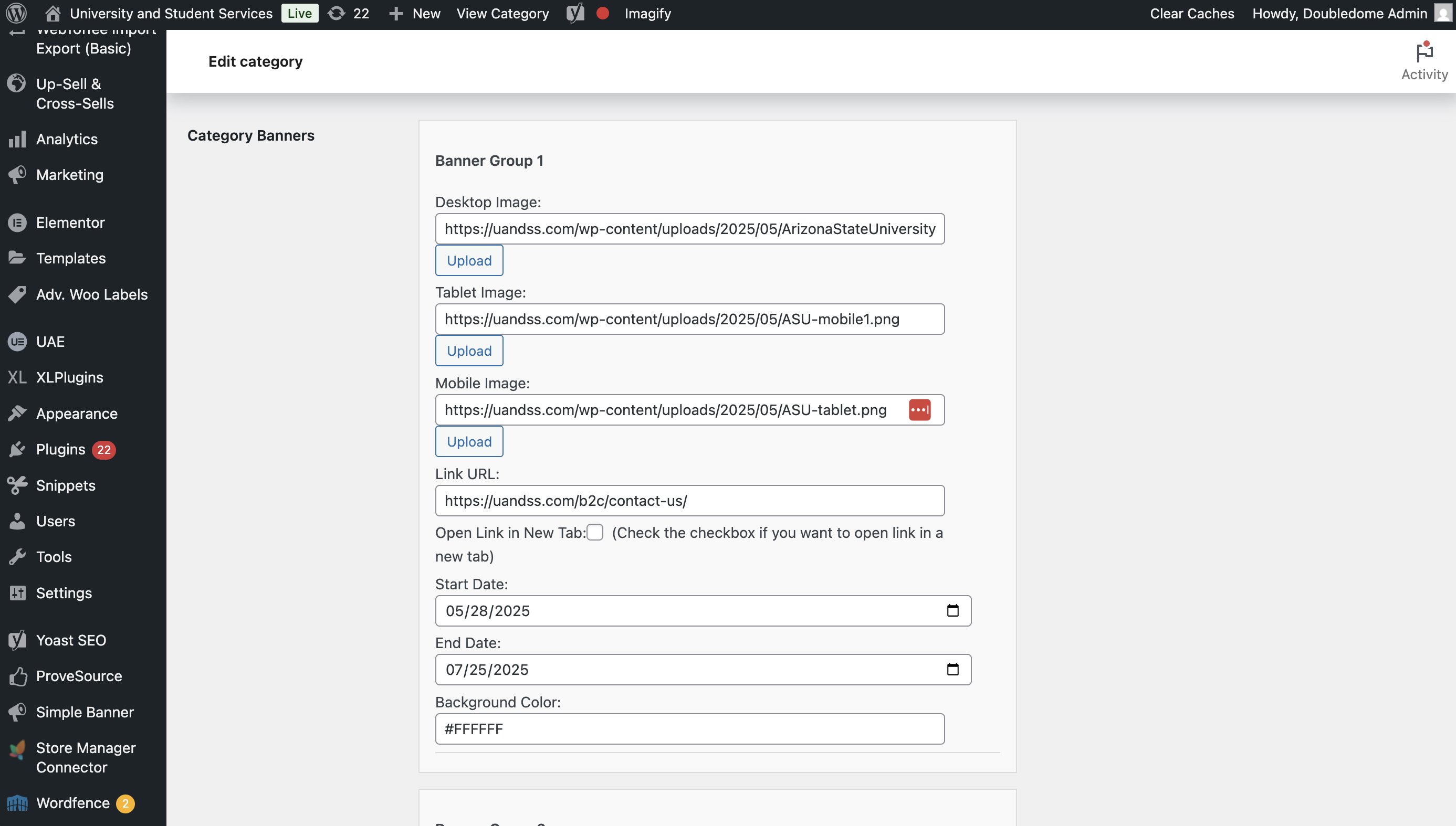
Task: Click the plus icon next to New
Action: point(396,14)
